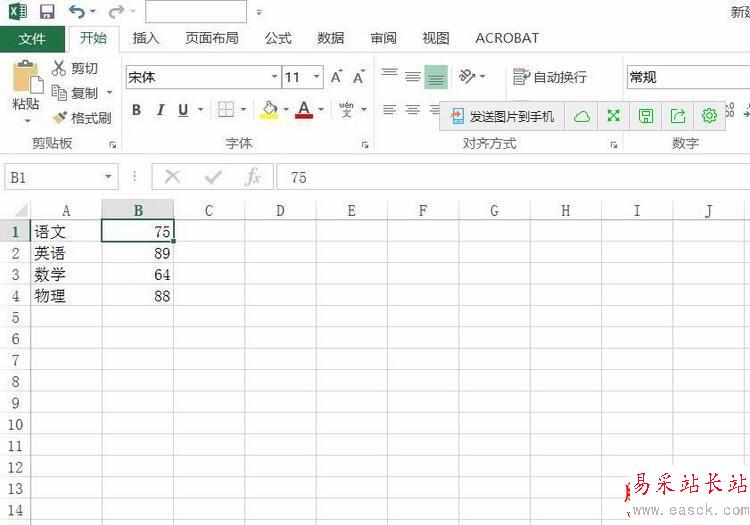Open the 对齐方式 dialog launcher
750x525 pixels.
(x=614, y=144)
